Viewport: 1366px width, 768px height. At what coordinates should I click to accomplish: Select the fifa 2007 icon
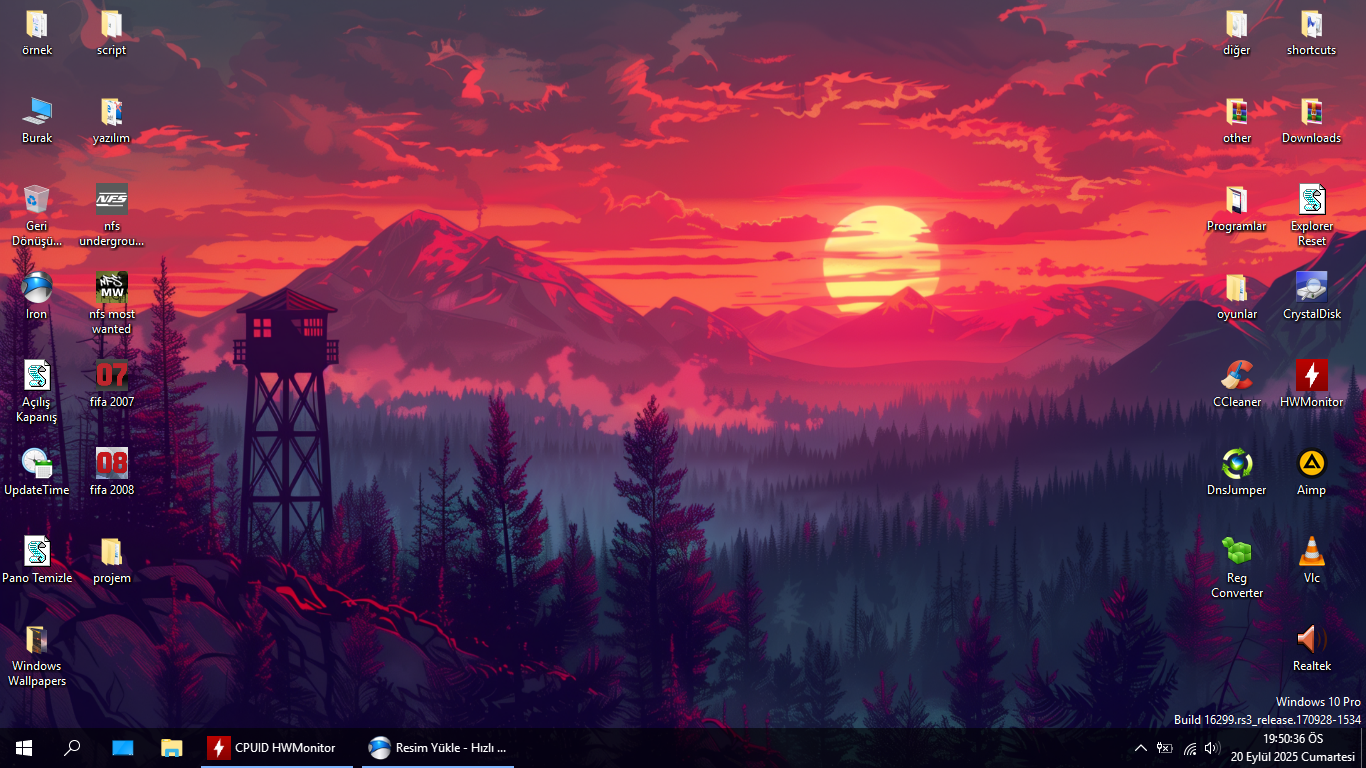(111, 376)
